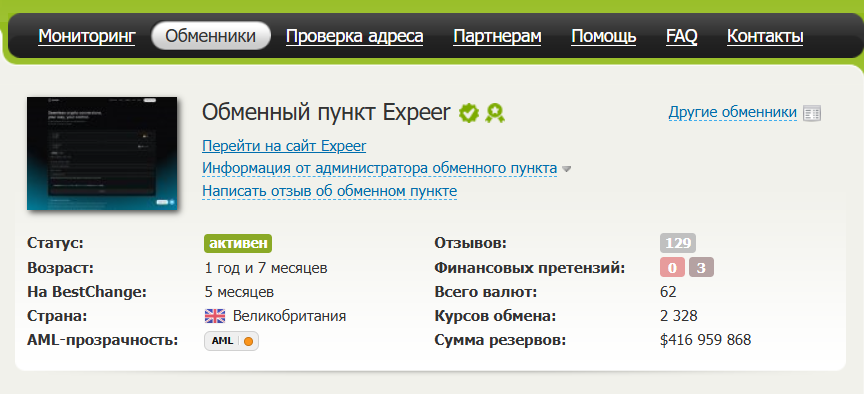Click the currencies total 62
The image size is (864, 394).
click(668, 292)
